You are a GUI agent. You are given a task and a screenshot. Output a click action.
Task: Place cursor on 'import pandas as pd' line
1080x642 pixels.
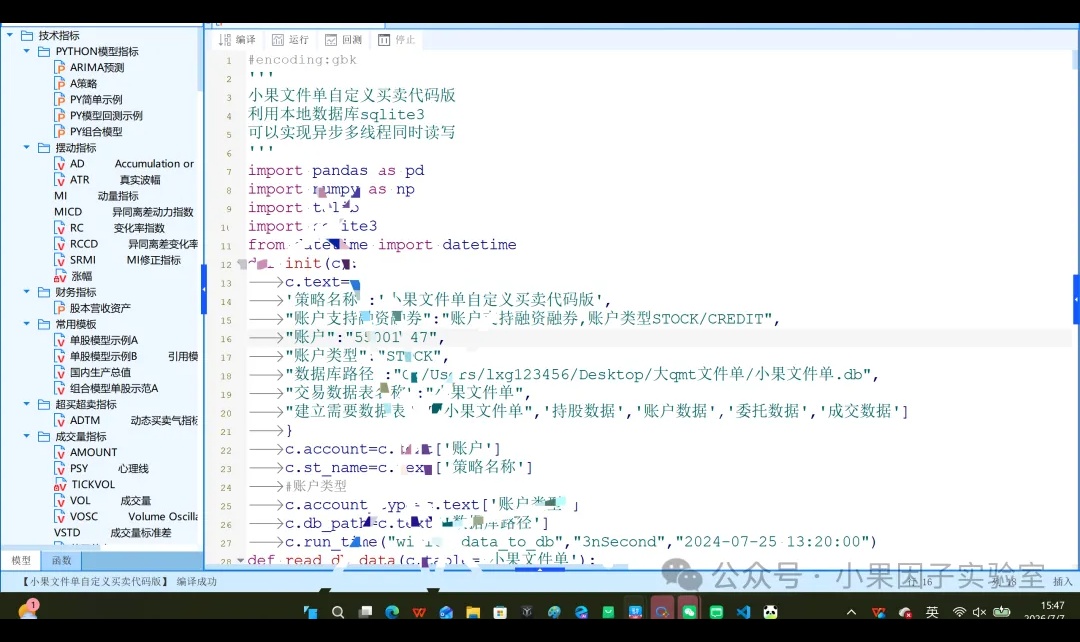(336, 170)
